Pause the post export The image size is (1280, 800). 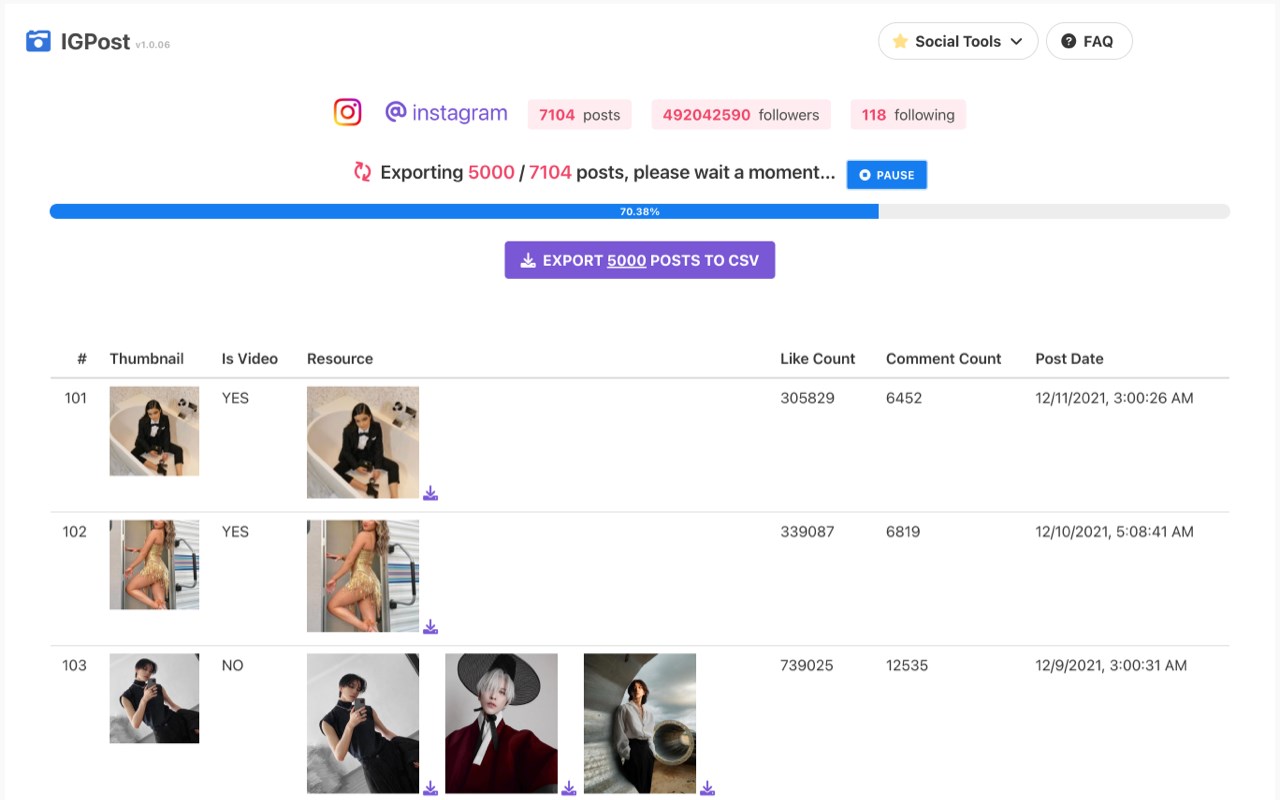point(887,174)
